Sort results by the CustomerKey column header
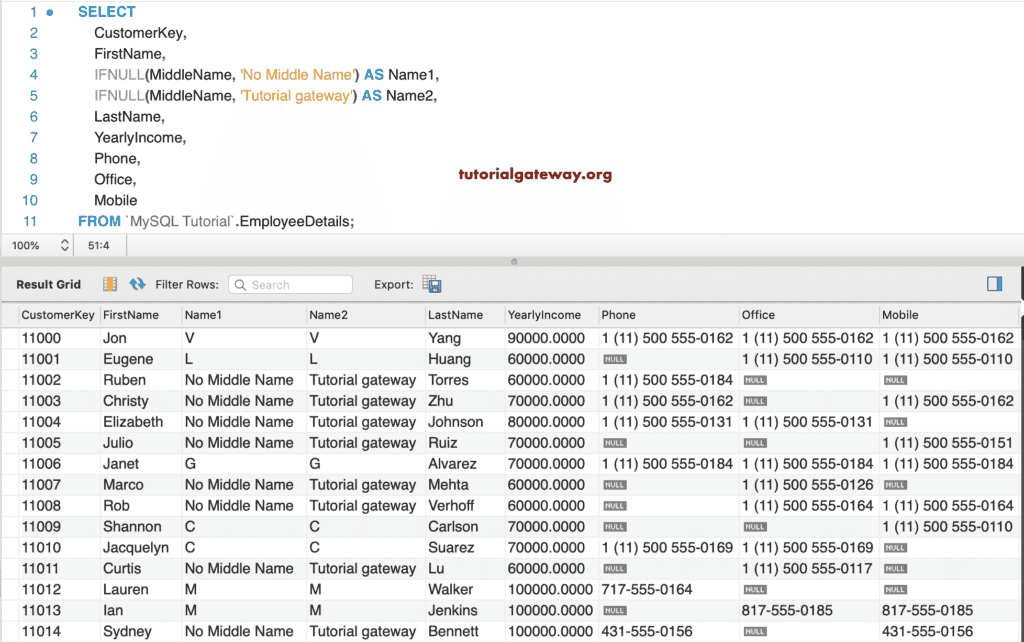Viewport: 1024px width, 642px height. tap(57, 315)
